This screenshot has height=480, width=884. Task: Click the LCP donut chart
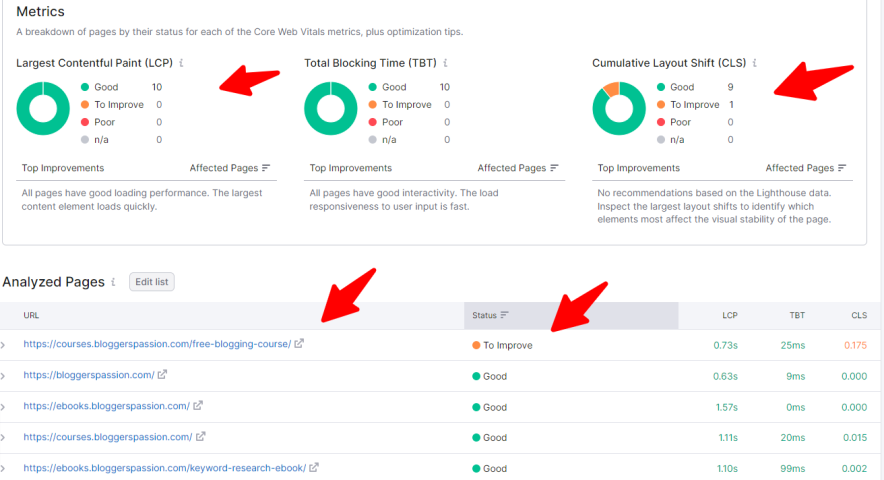(x=43, y=109)
